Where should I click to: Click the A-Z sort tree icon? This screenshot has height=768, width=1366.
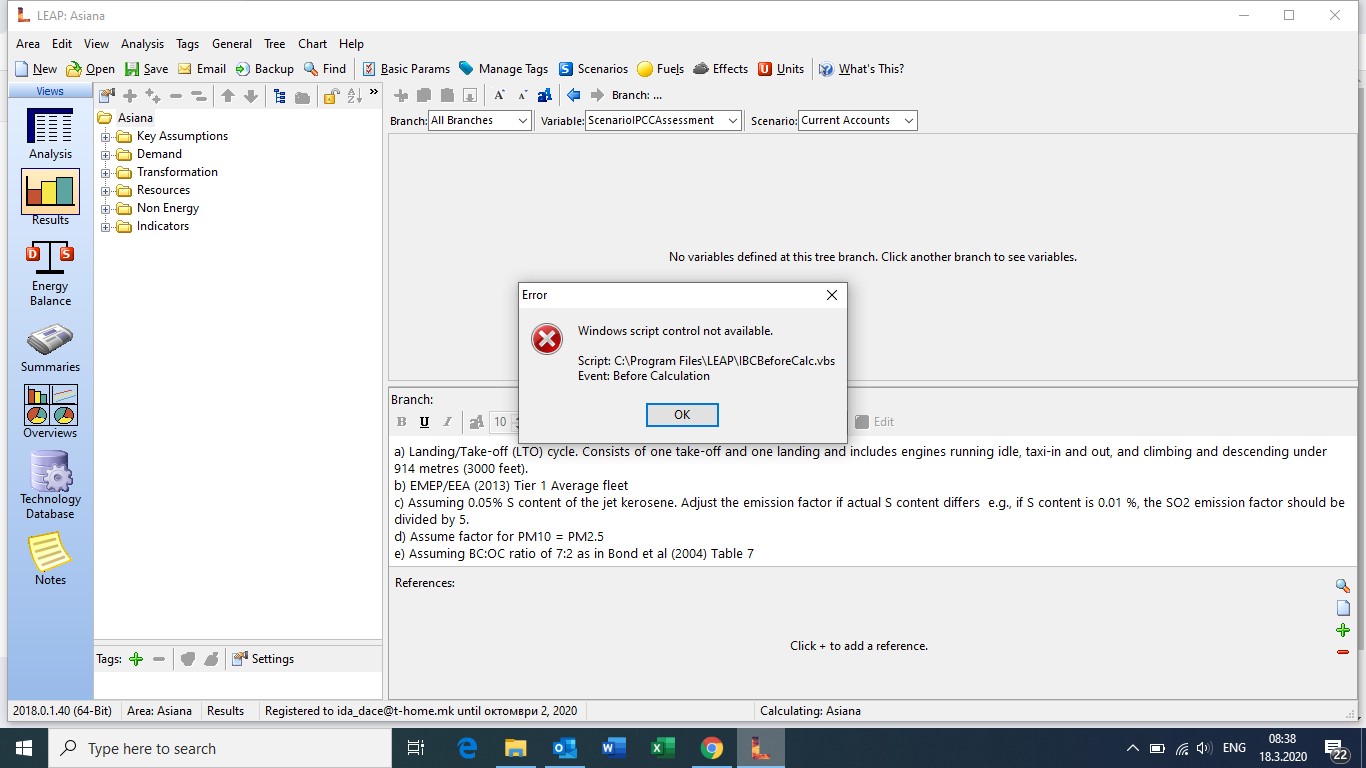pos(354,96)
